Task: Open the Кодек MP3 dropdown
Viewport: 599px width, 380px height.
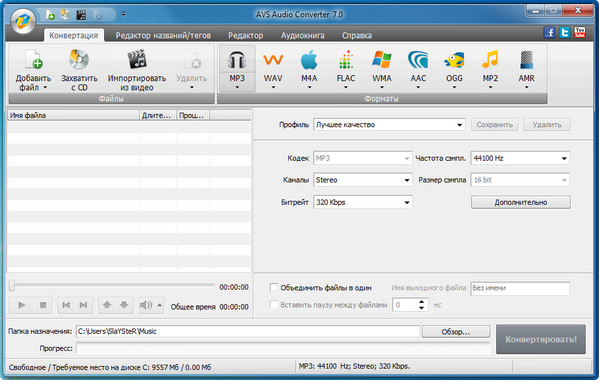Action: pos(363,158)
